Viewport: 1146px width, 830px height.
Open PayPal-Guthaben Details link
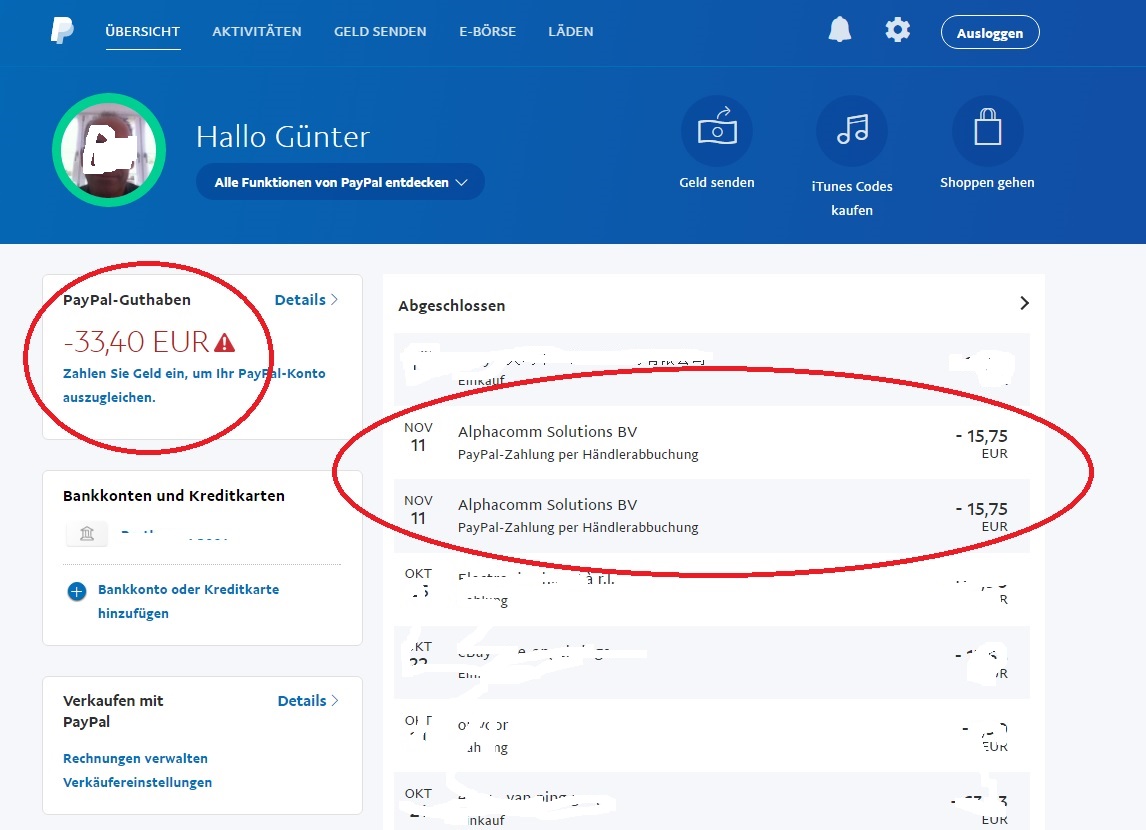tap(306, 300)
